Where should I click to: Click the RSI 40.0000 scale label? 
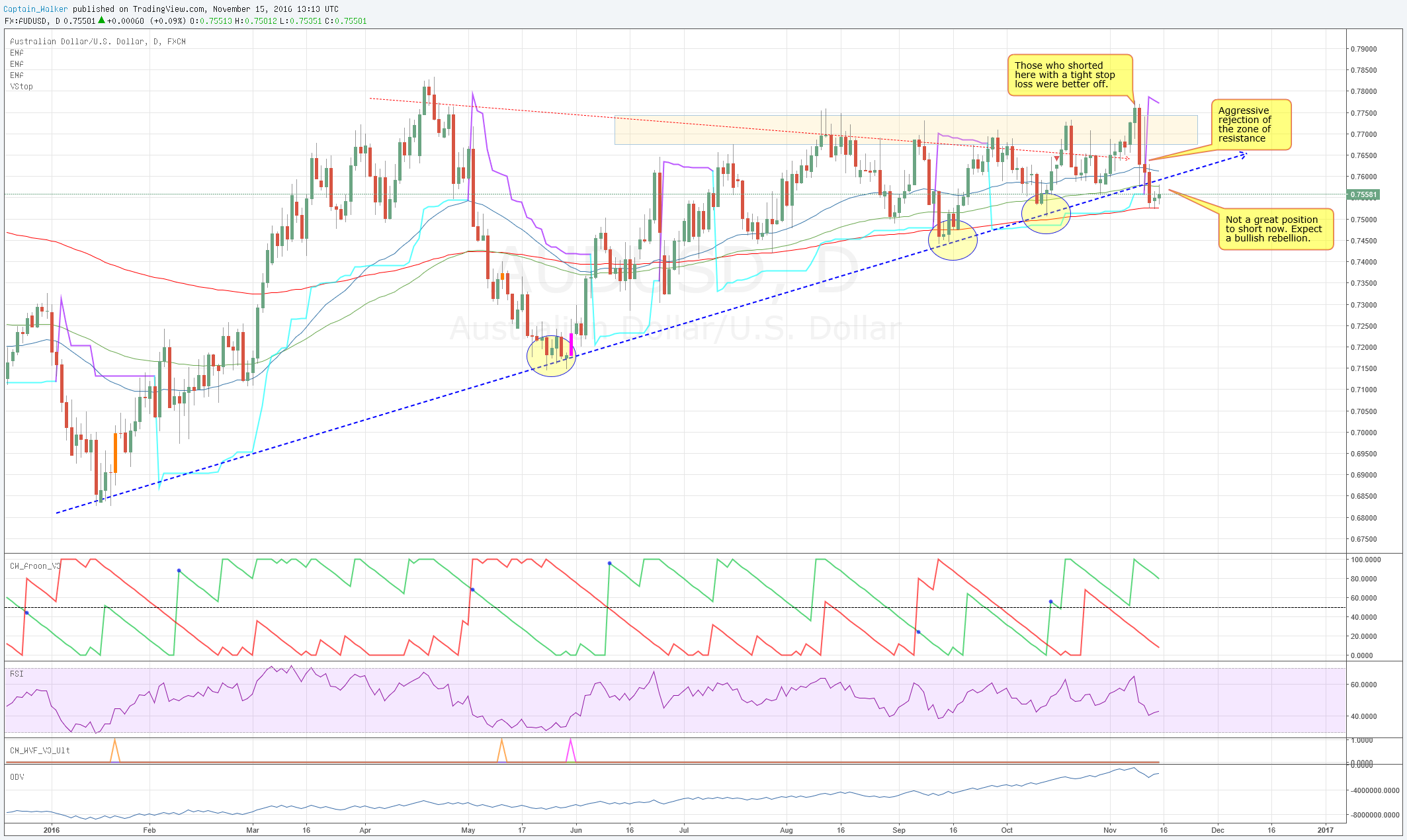(1365, 717)
